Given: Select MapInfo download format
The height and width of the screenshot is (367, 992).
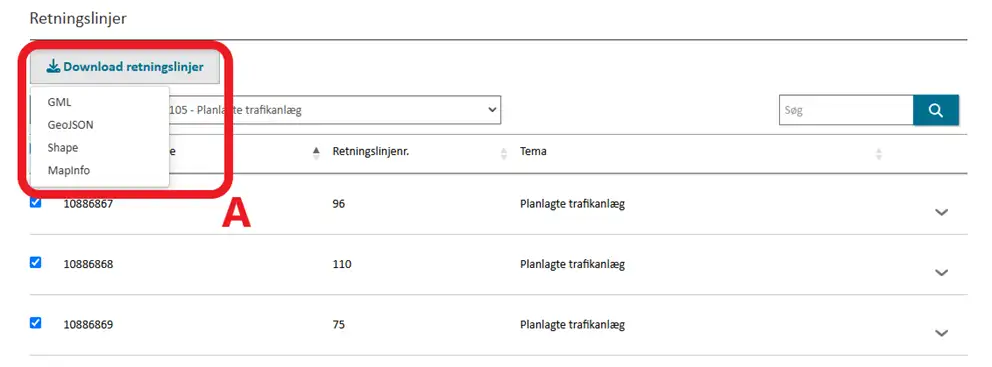Looking at the screenshot, I should (x=69, y=170).
